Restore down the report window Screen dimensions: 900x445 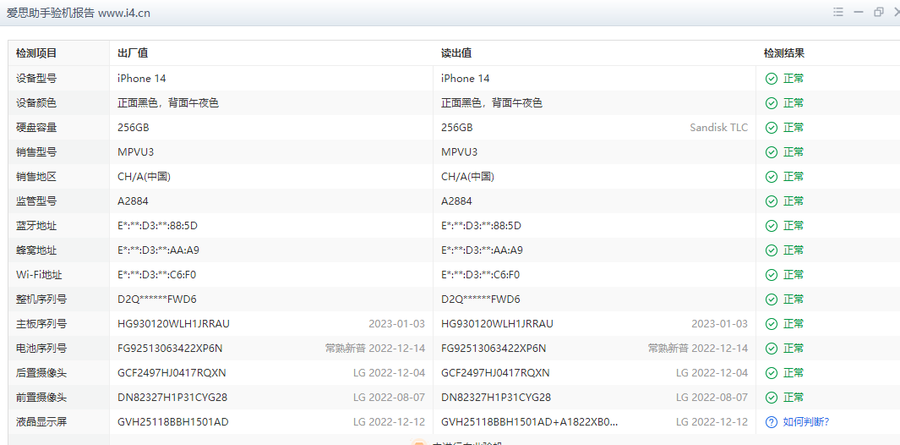pos(878,12)
